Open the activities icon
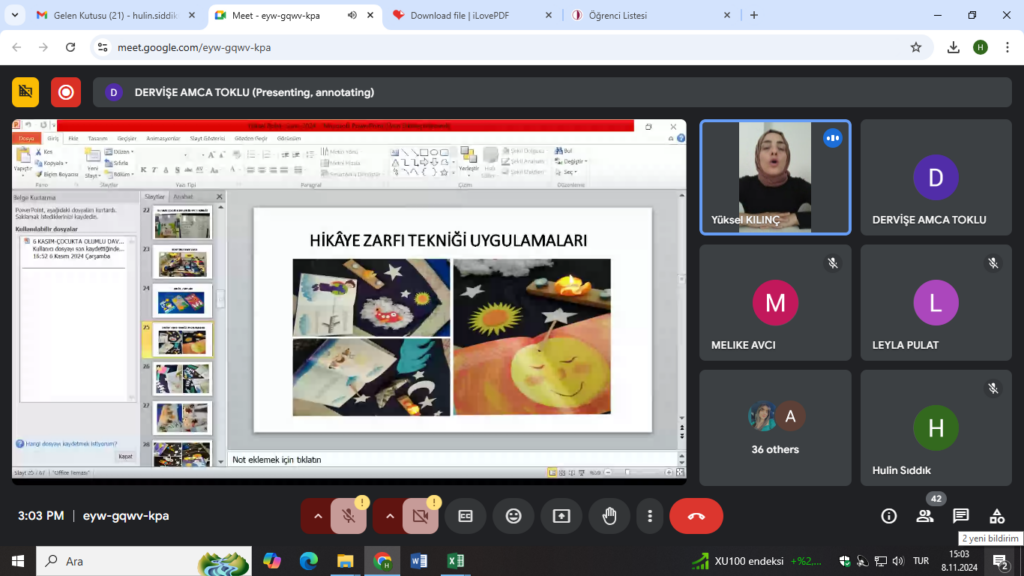 tap(996, 516)
